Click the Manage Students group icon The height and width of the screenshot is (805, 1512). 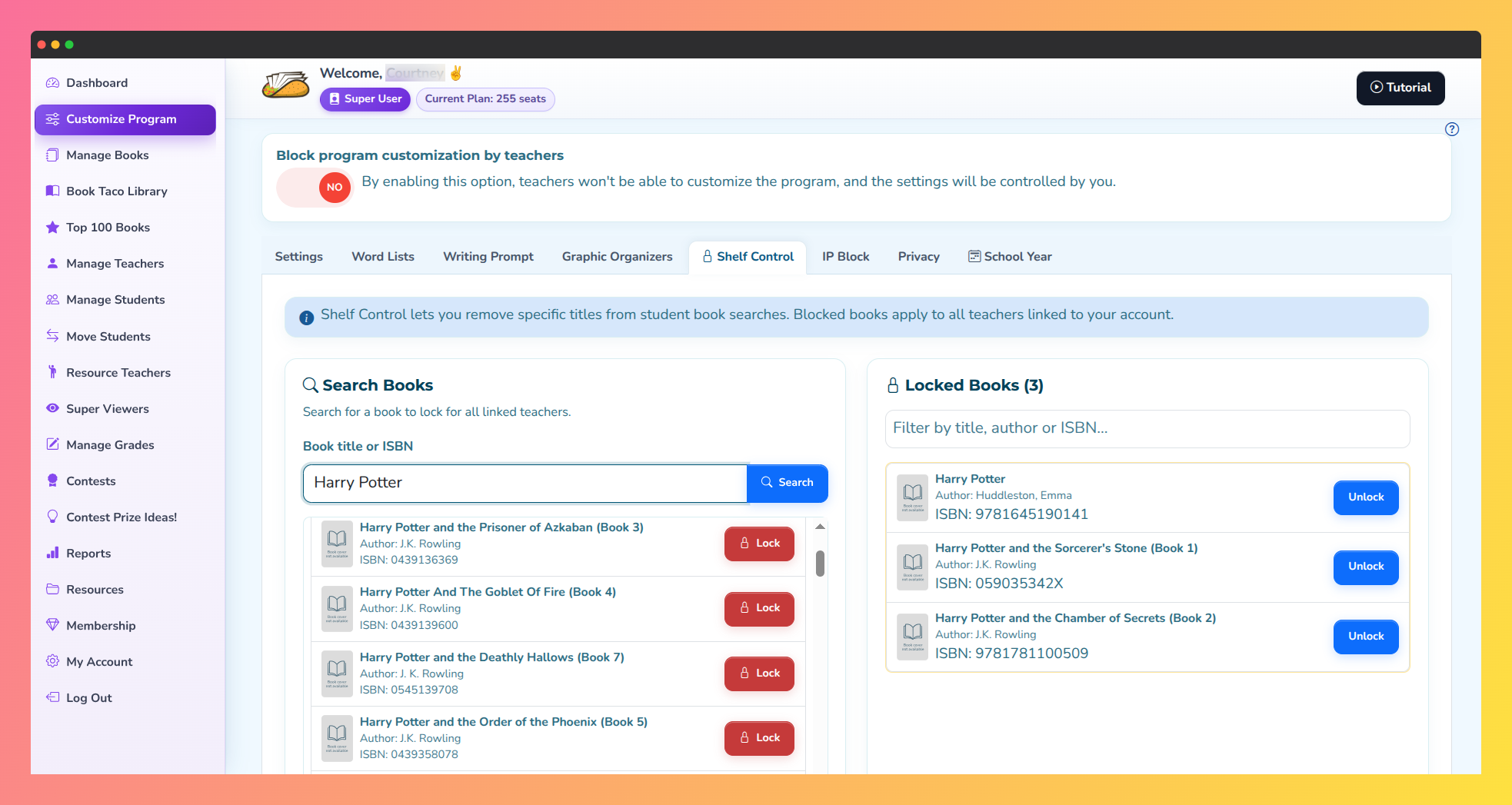coord(52,299)
